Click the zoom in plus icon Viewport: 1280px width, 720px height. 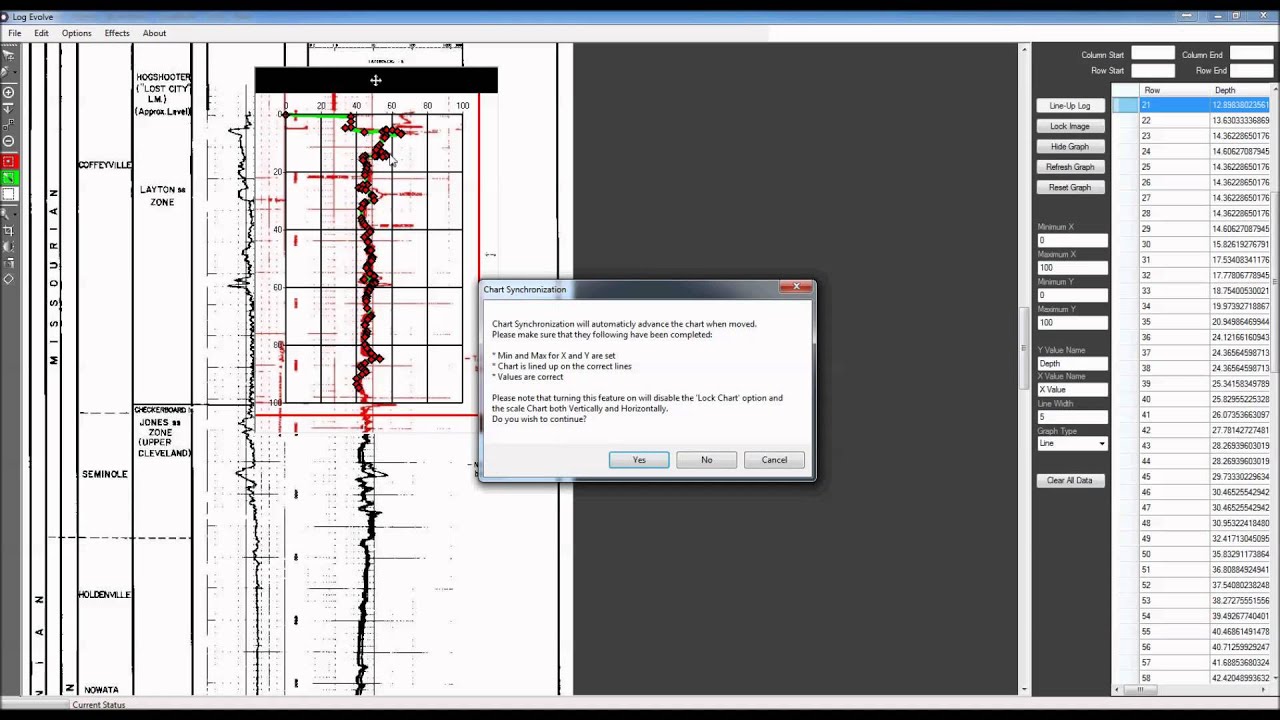(8, 93)
